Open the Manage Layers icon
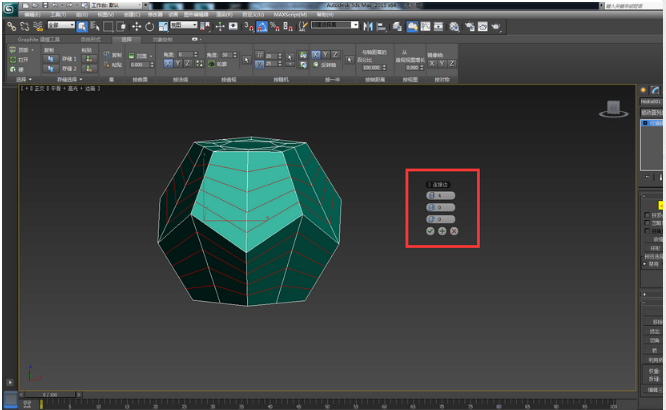The height and width of the screenshot is (410, 666). click(397, 27)
